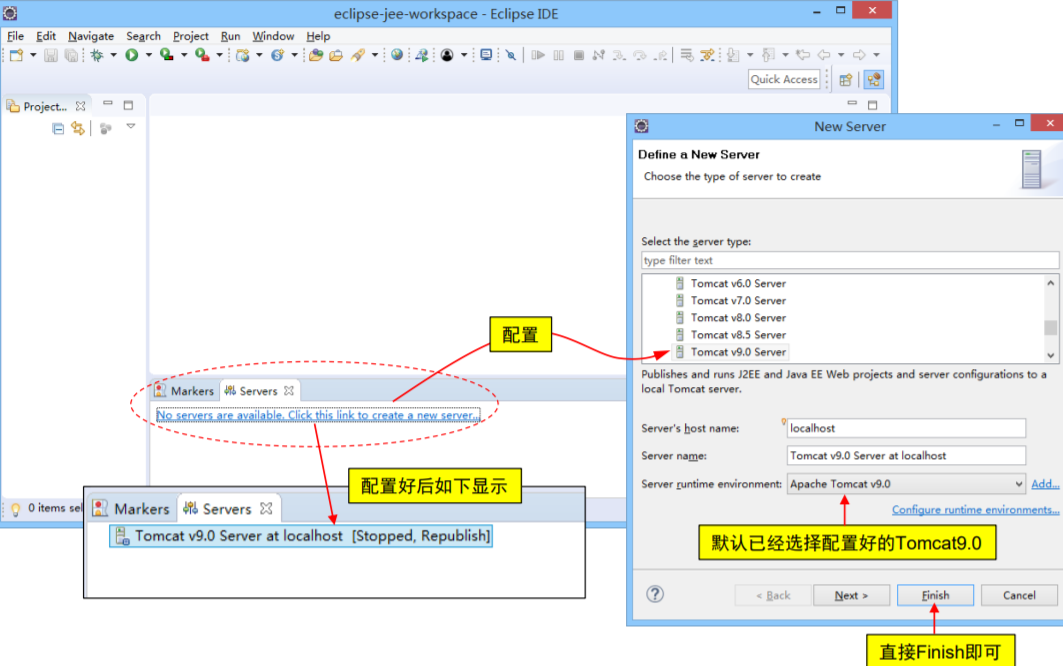1063x666 pixels.
Task: Open the New wizard dropdown arrow
Action: 32,56
